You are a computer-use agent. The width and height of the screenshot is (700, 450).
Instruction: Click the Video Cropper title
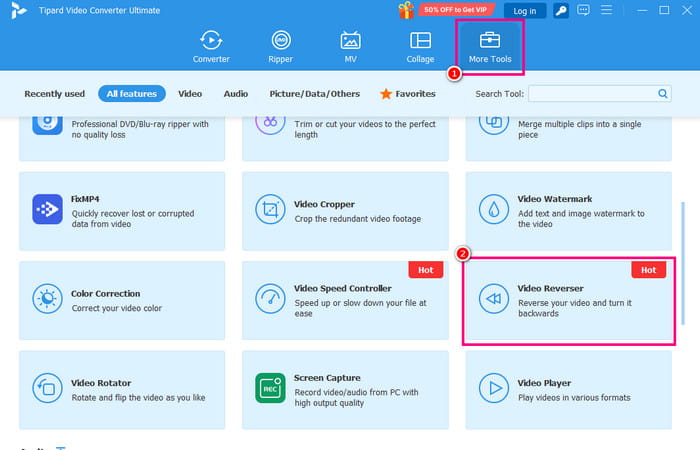325,204
